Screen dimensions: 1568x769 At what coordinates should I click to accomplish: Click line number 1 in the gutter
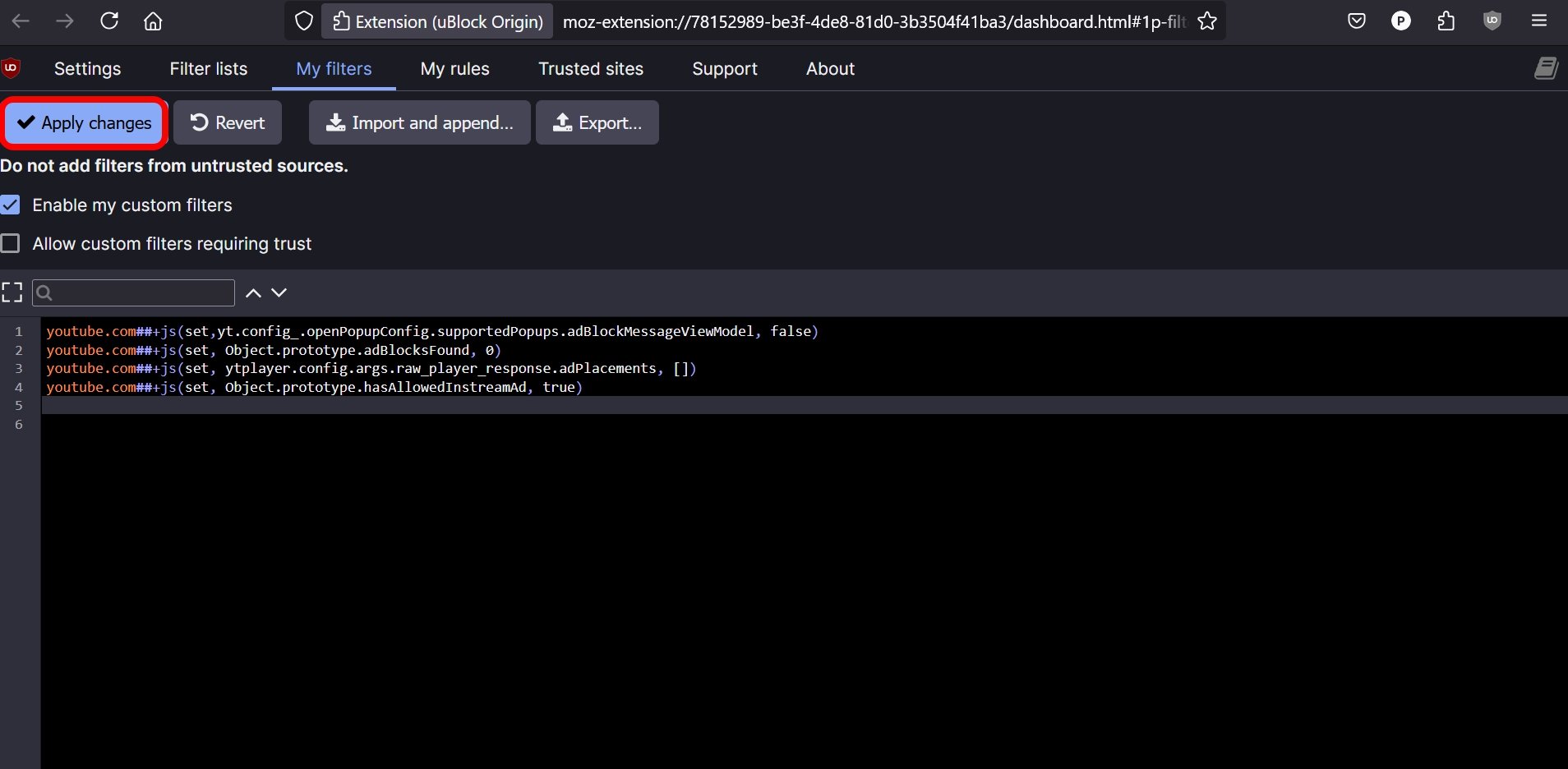point(19,331)
